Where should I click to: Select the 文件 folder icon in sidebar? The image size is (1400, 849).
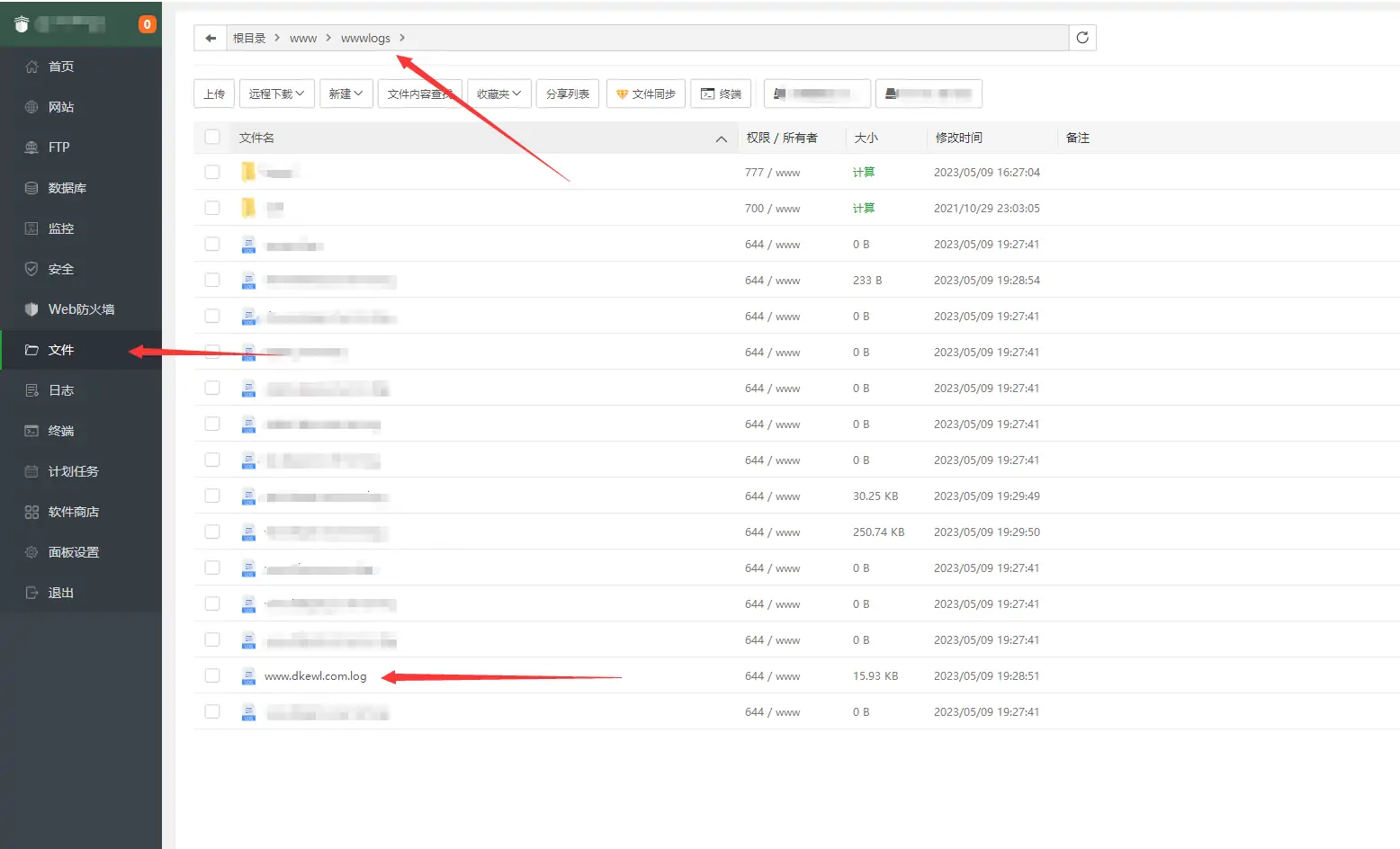click(31, 350)
